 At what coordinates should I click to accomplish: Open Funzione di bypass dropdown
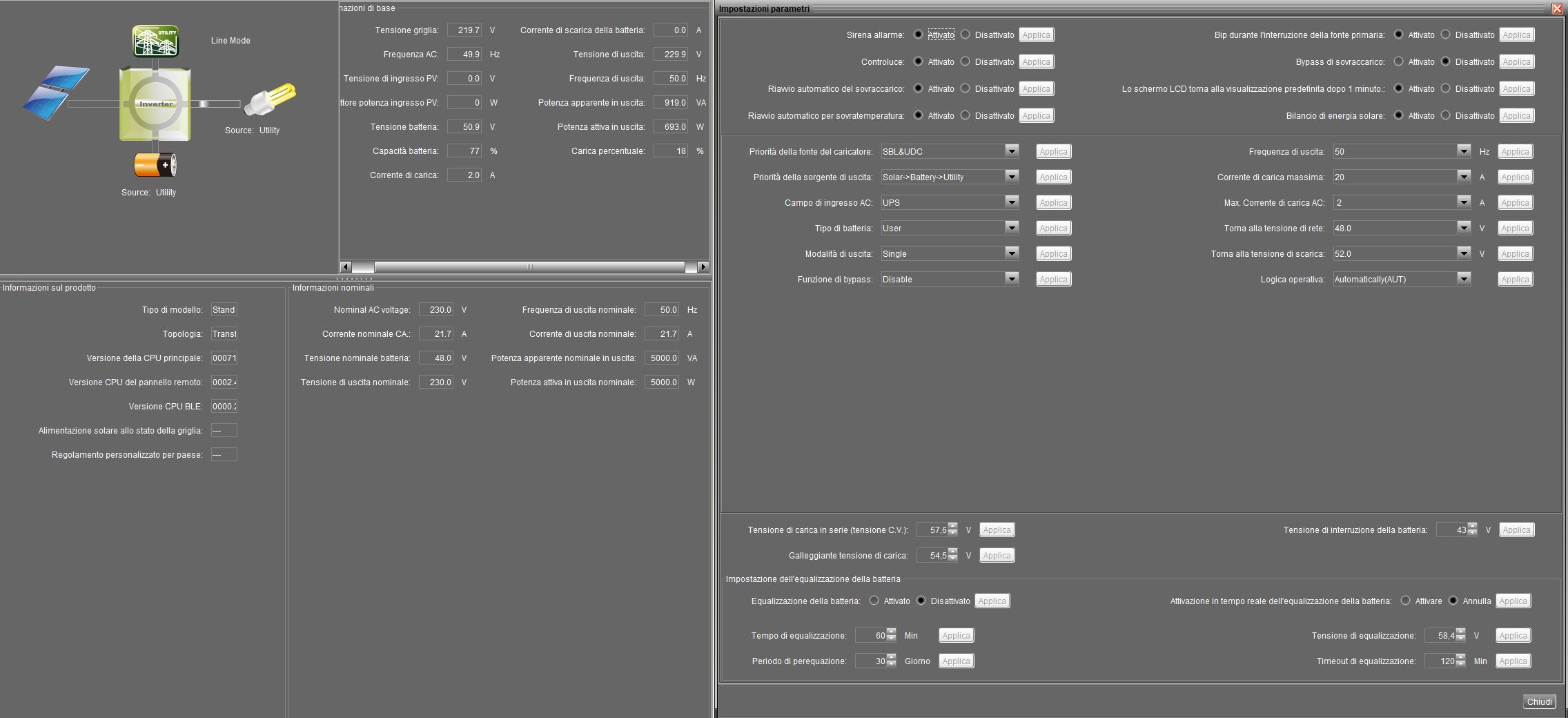(1012, 279)
